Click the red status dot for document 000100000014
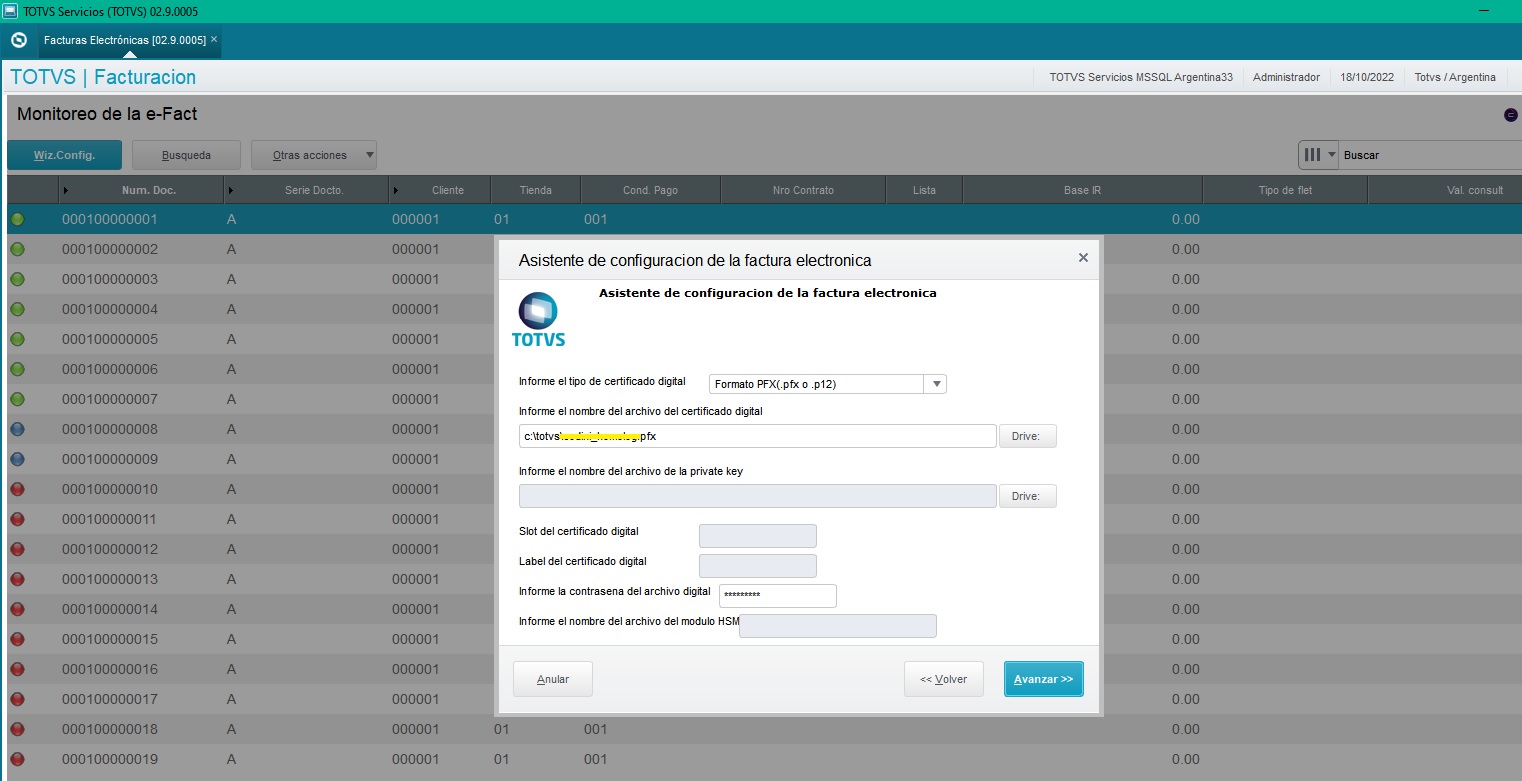The height and width of the screenshot is (781, 1522). pyautogui.click(x=17, y=609)
